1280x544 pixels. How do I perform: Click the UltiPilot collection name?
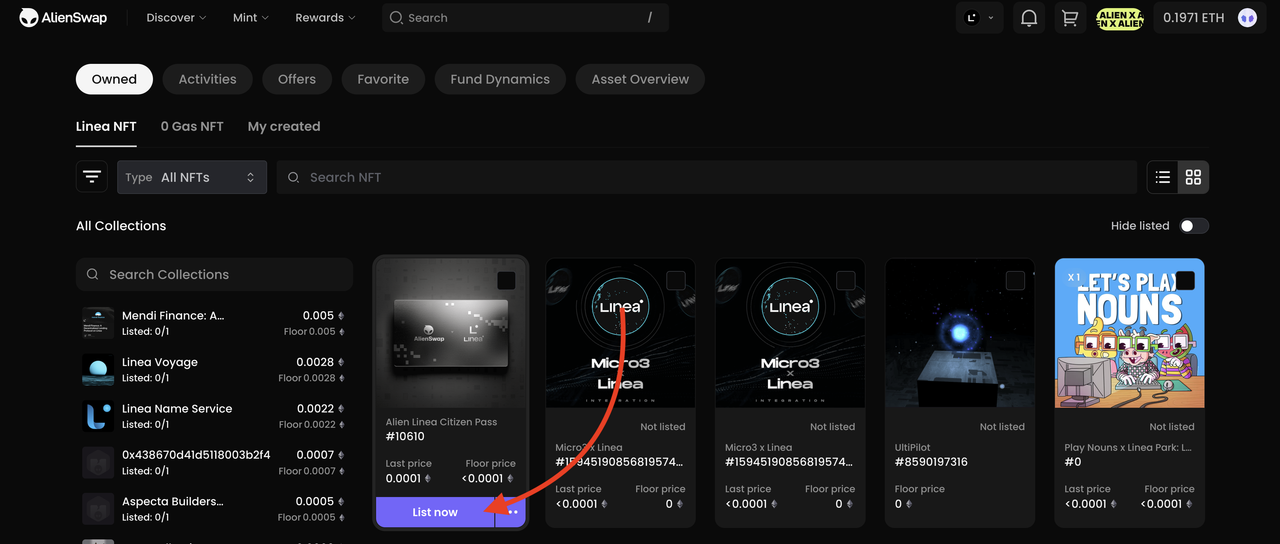913,448
